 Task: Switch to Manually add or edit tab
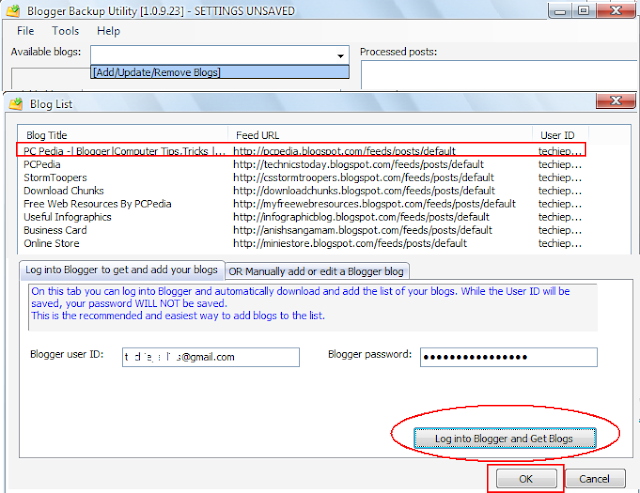[x=316, y=271]
